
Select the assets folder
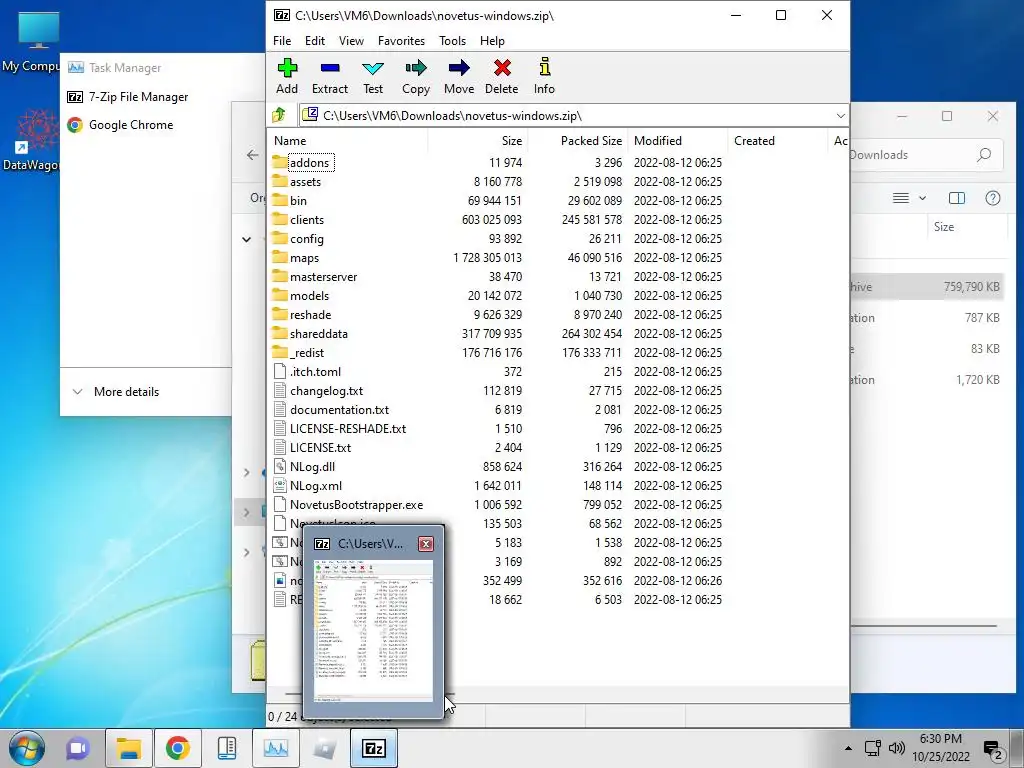coord(305,182)
